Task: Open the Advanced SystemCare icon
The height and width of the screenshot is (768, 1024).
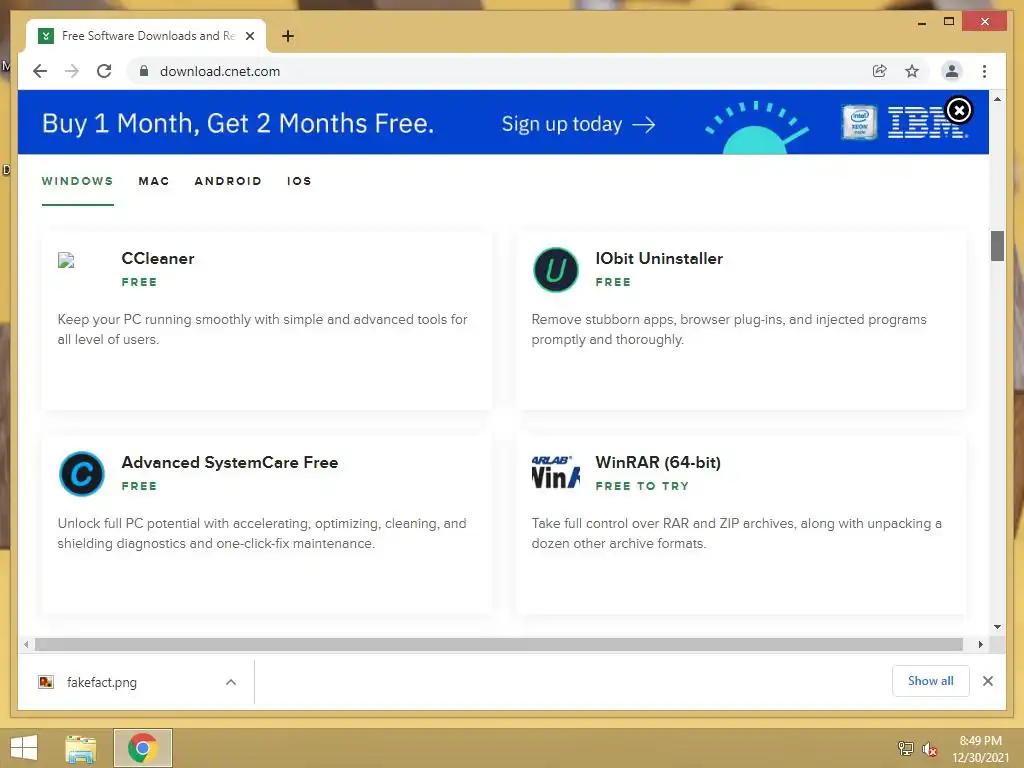Action: point(82,473)
